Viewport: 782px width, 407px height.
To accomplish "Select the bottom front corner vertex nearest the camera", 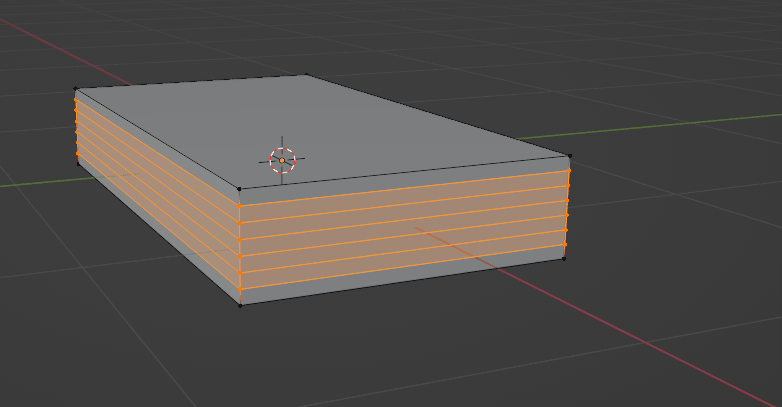I will point(240,305).
